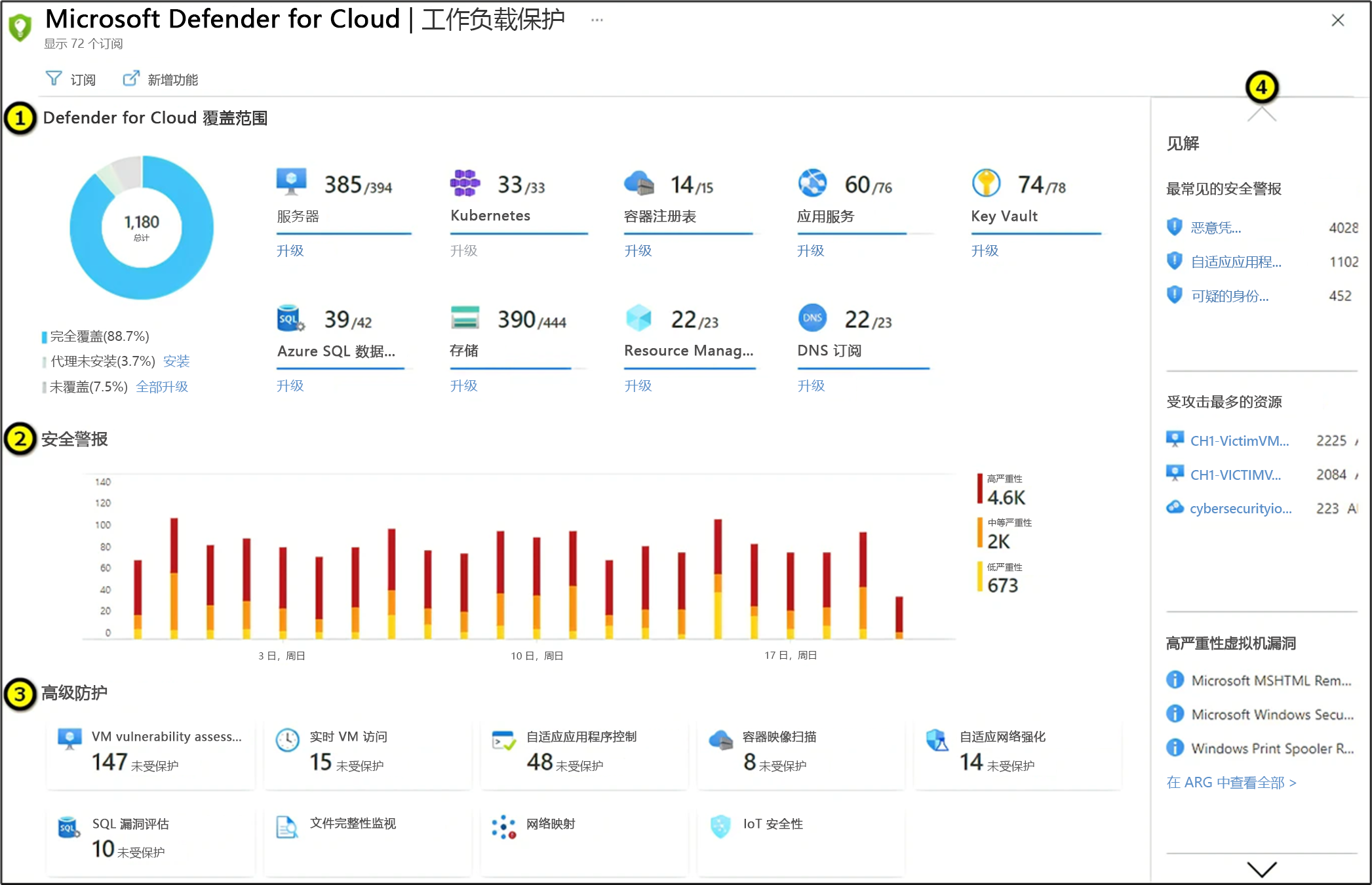Click the DNS 订阅 icon

pyautogui.click(x=813, y=318)
